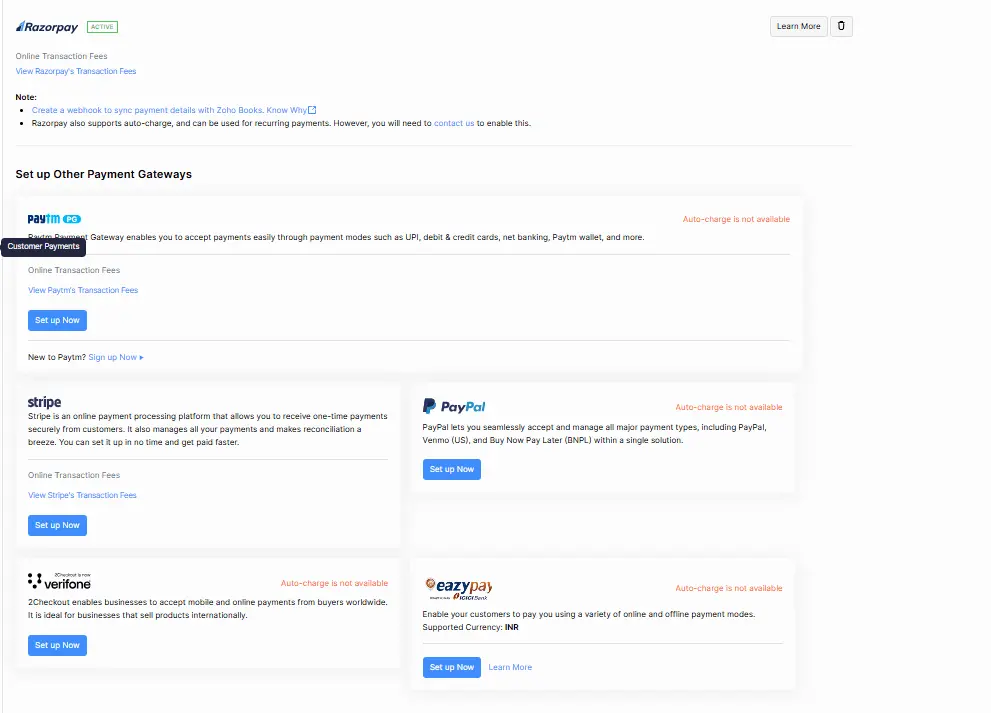Screen dimensions: 991x713
Task: Open View Paytm's Transaction Fees link
Action: (83, 290)
